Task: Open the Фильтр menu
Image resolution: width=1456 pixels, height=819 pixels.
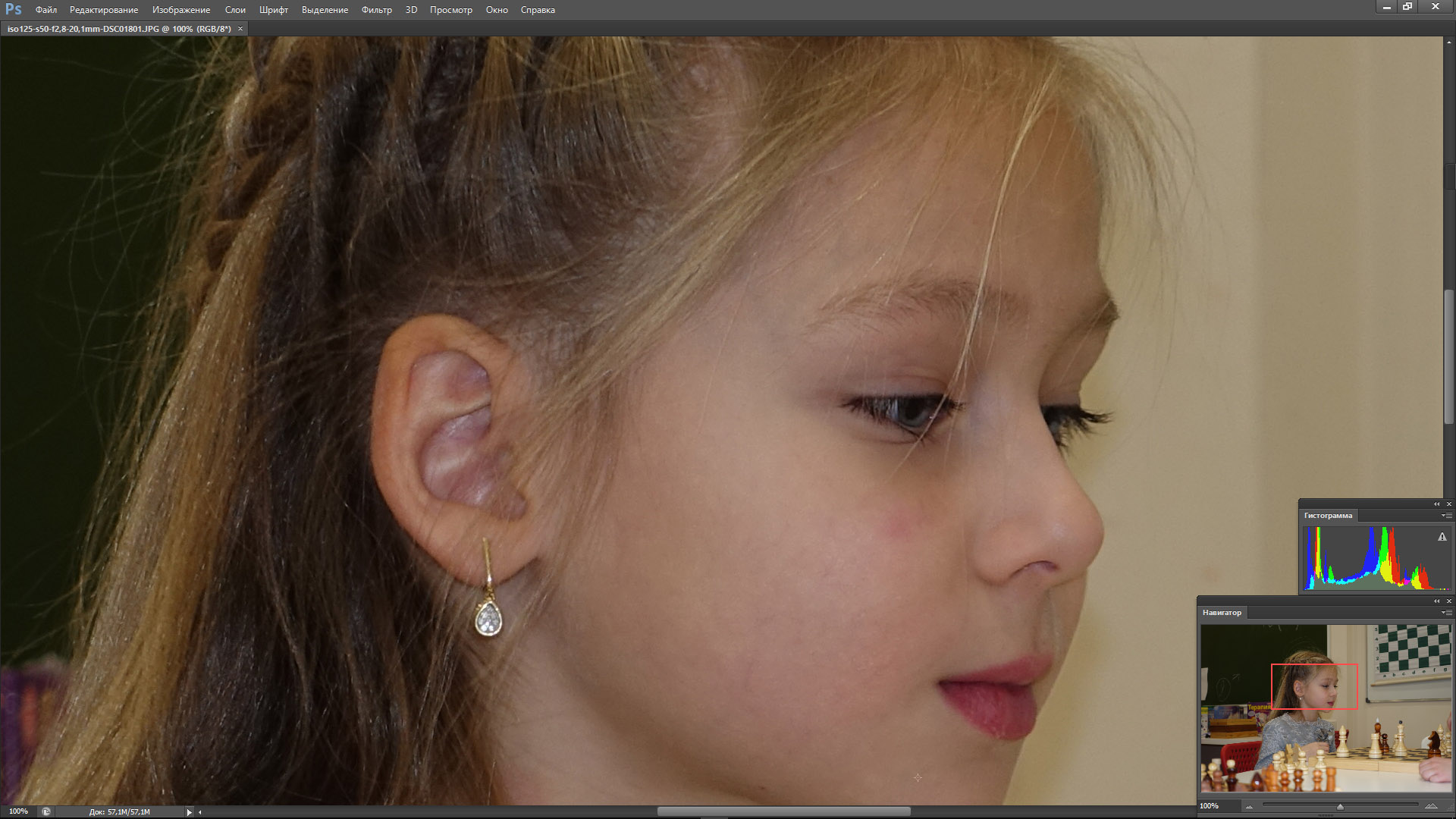Action: coord(376,10)
